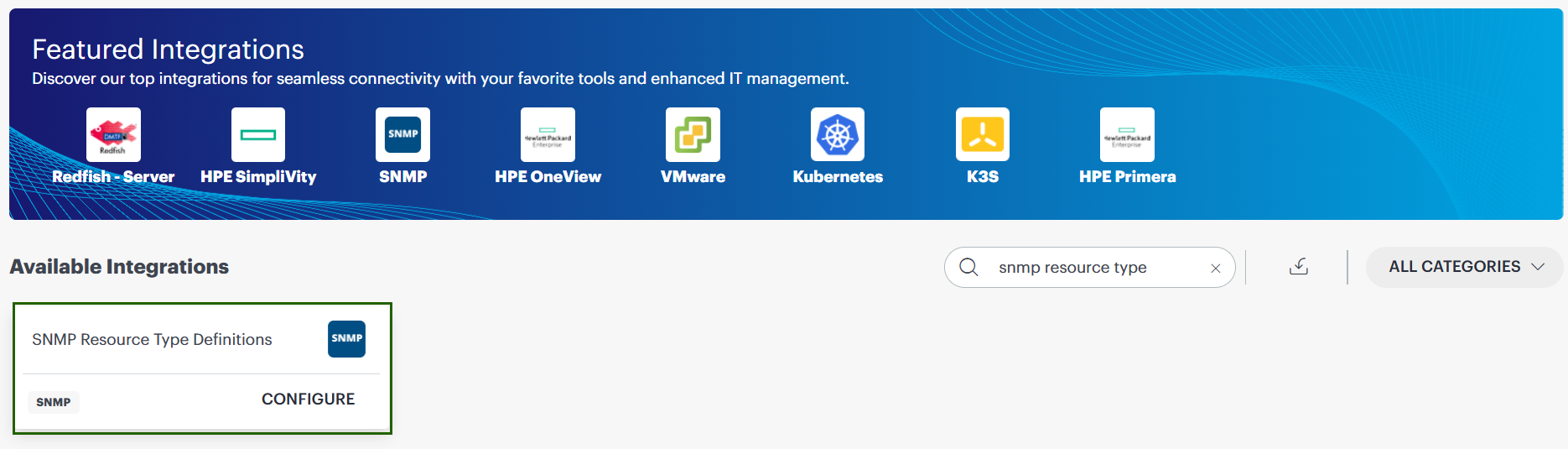Screen dimensions: 1568x449
Task: Clear the search text with X
Action: click(1215, 269)
